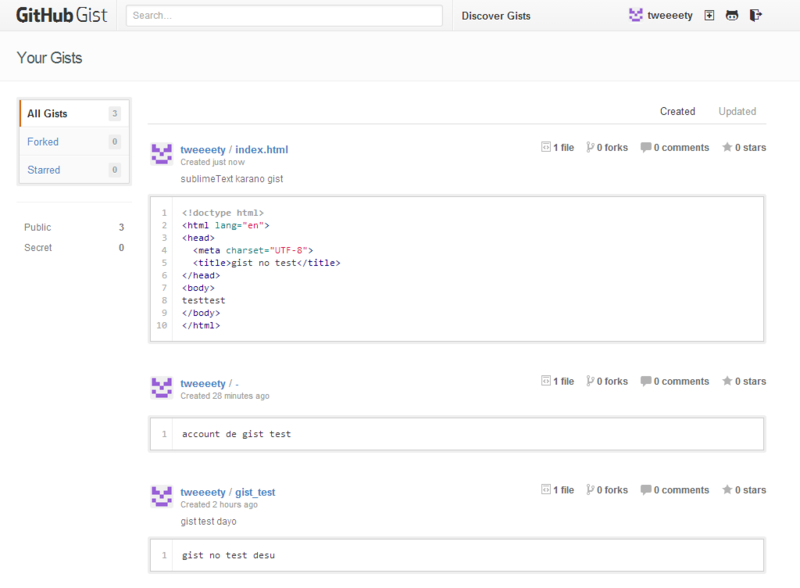Open tweeeety link on 28 minutes ago gist
The height and width of the screenshot is (588, 800).
point(203,383)
